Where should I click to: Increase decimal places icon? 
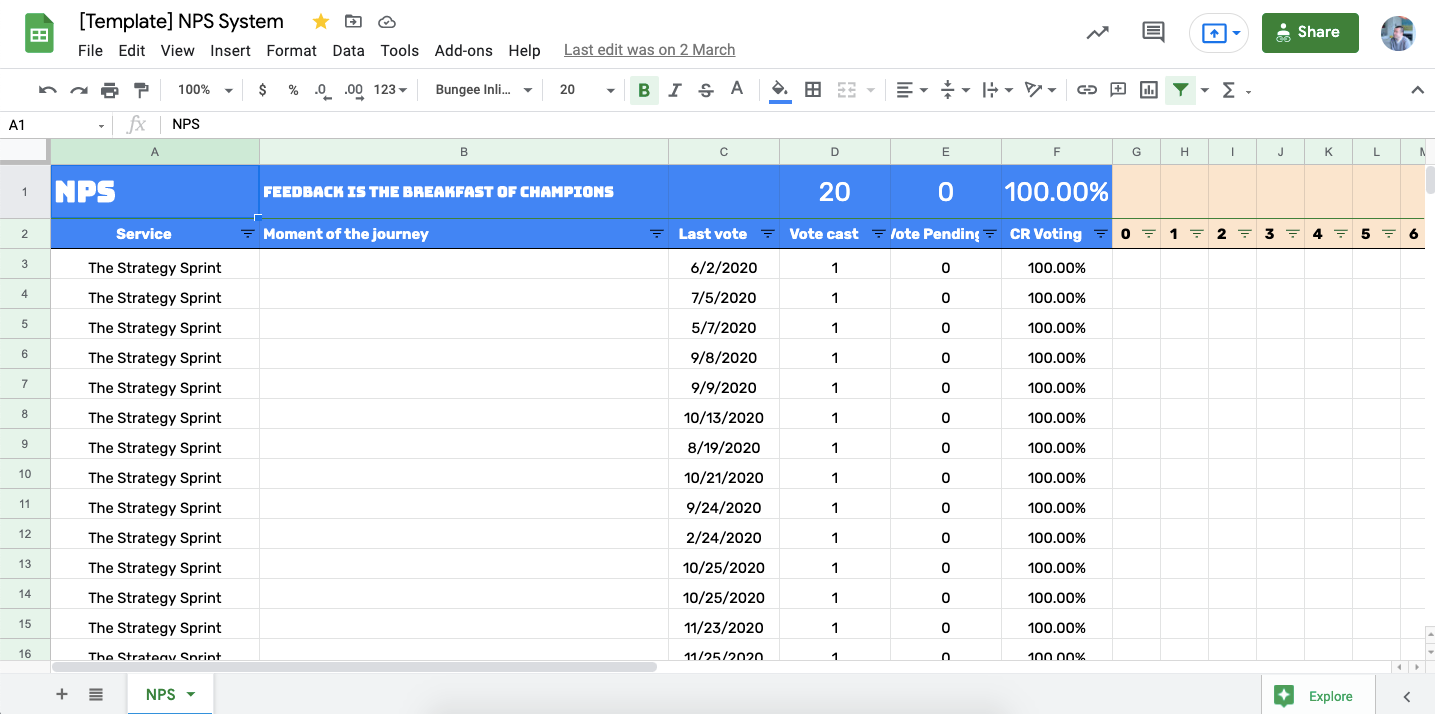[353, 90]
